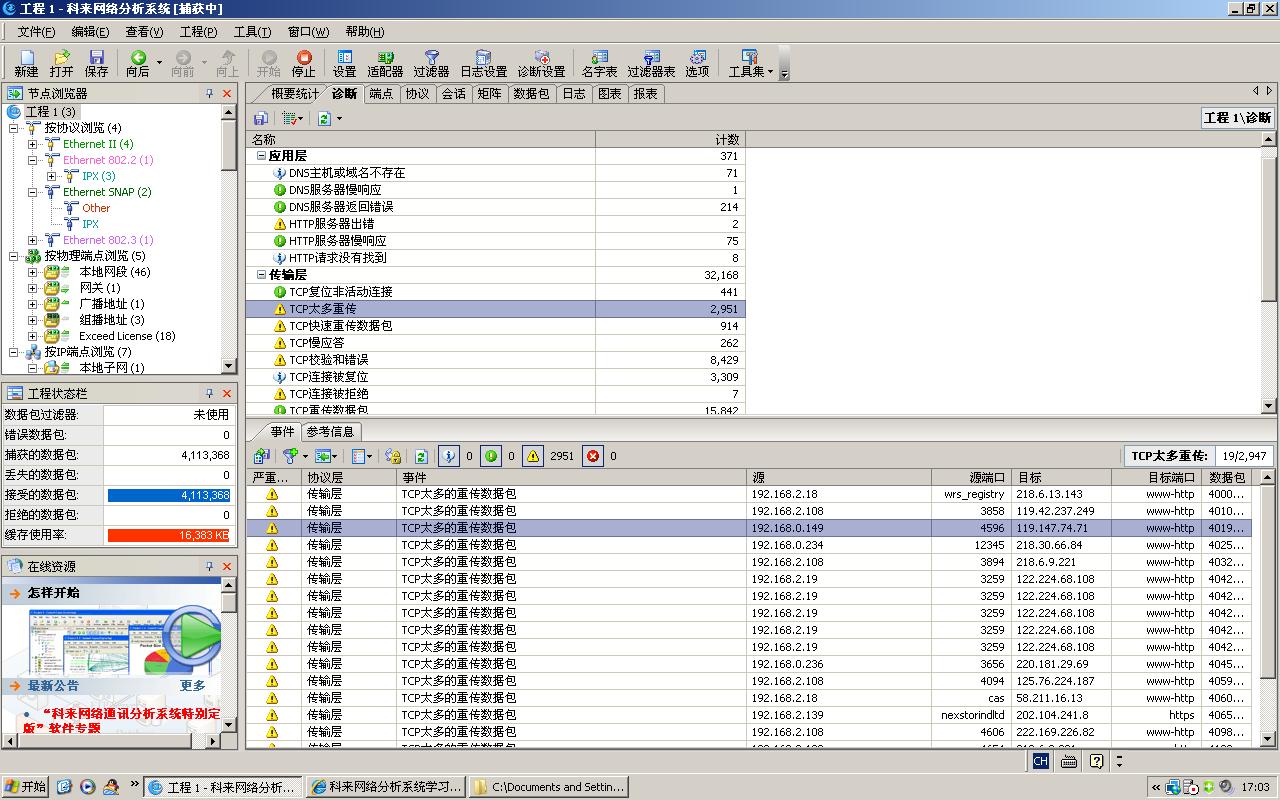This screenshot has width=1280, height=800.
Task: Open the 名字表 (Name table) icon
Action: coord(599,63)
